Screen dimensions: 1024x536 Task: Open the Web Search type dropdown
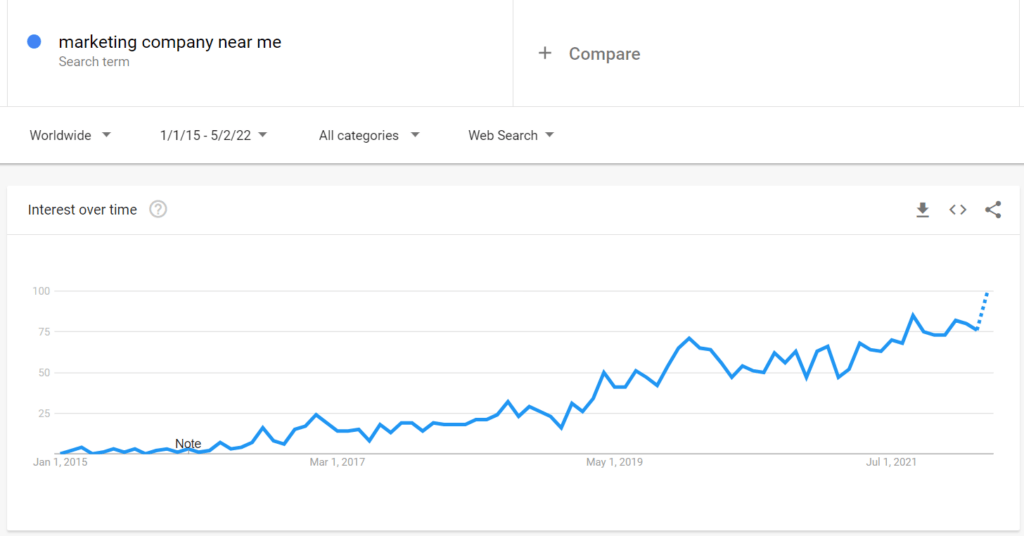[x=511, y=135]
